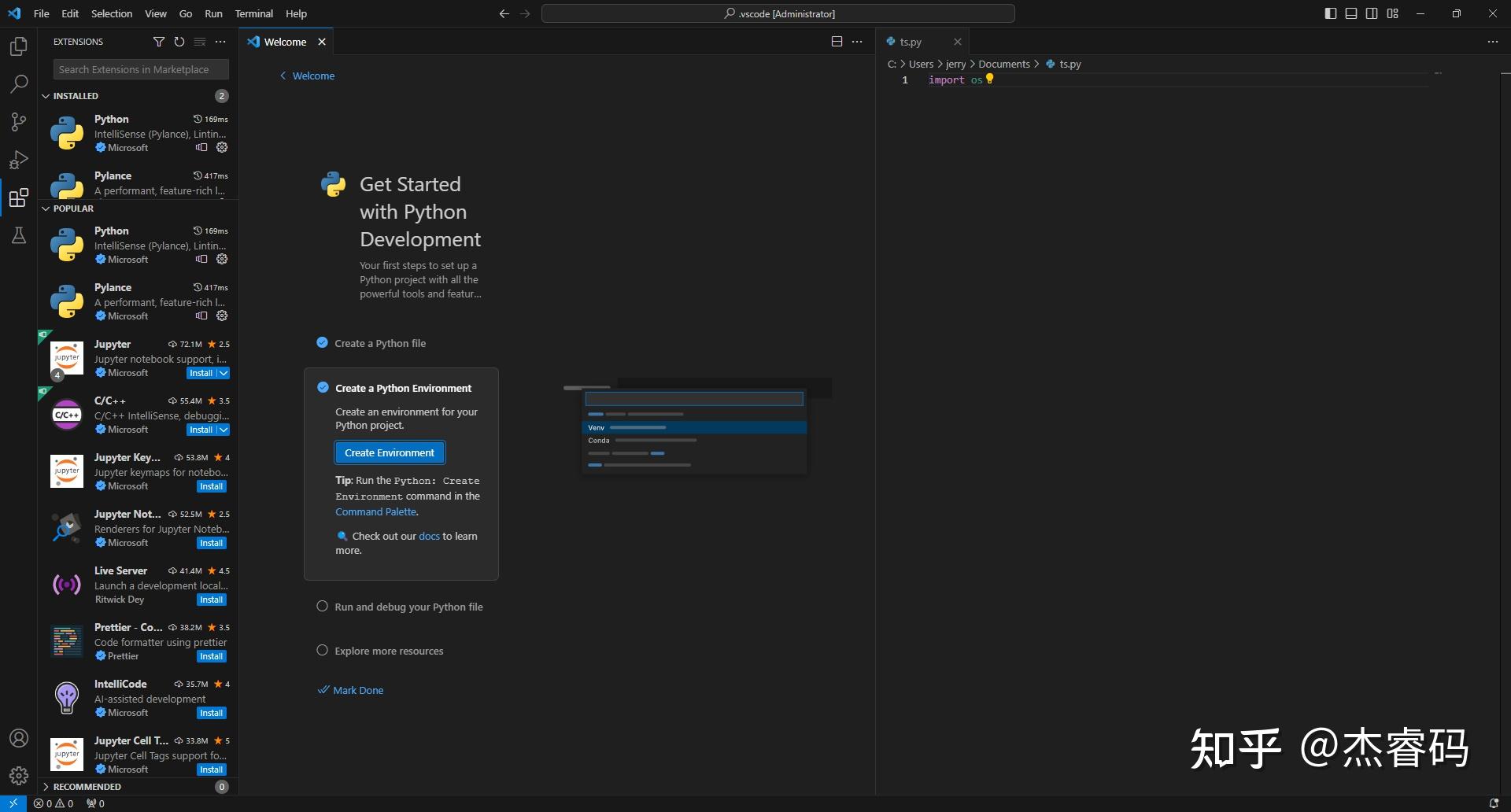Open the Manage settings gear icon
The width and height of the screenshot is (1511, 812).
(x=19, y=775)
